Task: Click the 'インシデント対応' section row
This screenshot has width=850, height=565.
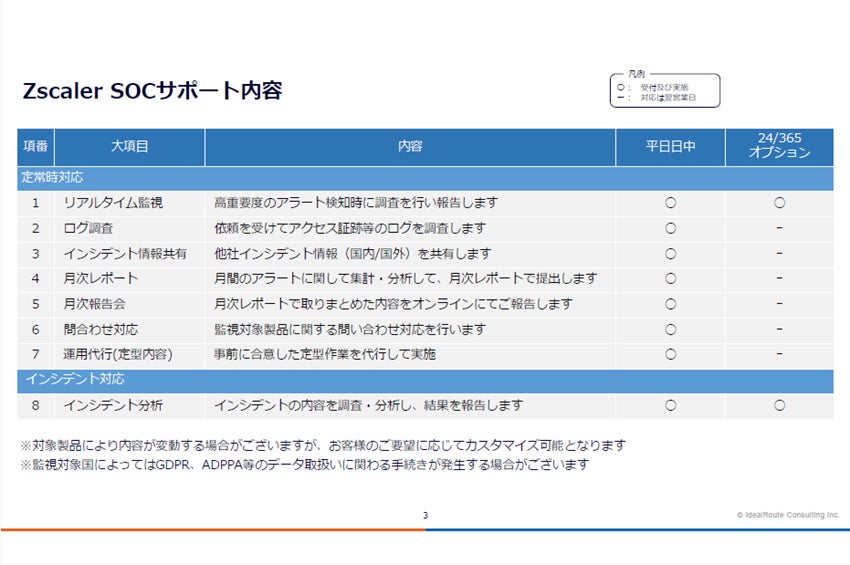Action: (426, 380)
